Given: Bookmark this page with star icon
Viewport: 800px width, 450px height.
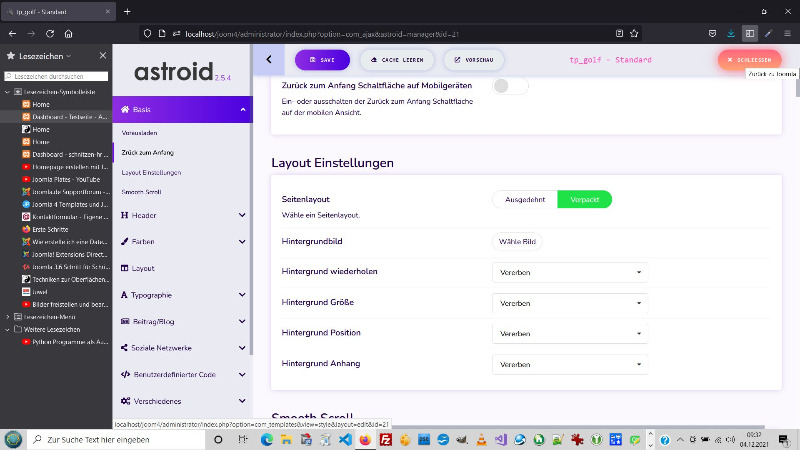Looking at the screenshot, I should point(634,34).
